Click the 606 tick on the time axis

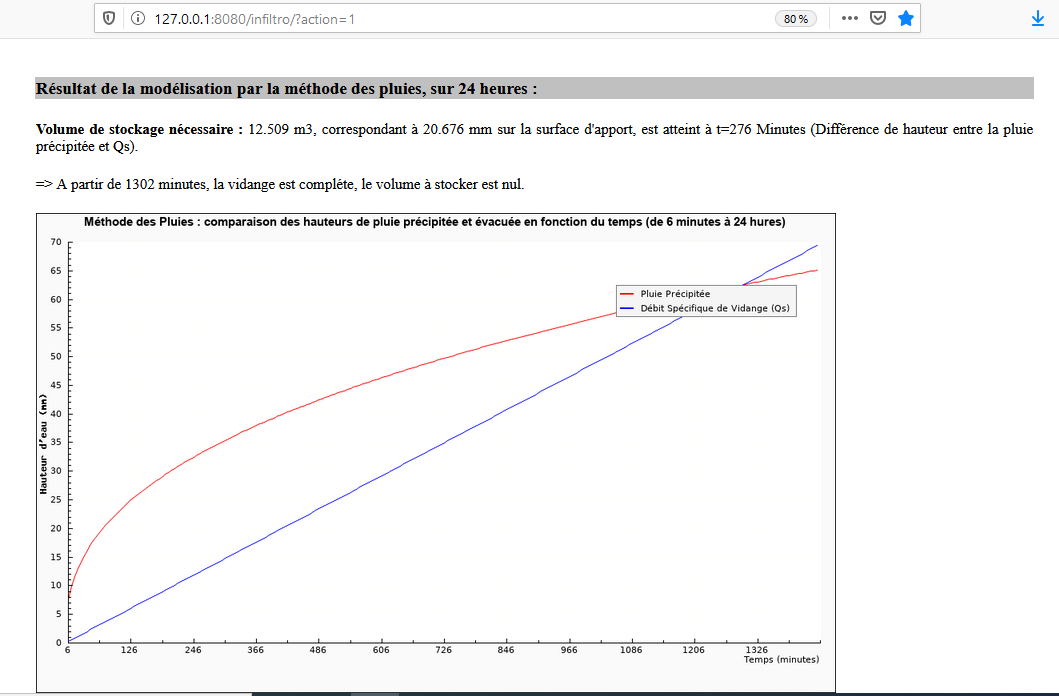[381, 650]
